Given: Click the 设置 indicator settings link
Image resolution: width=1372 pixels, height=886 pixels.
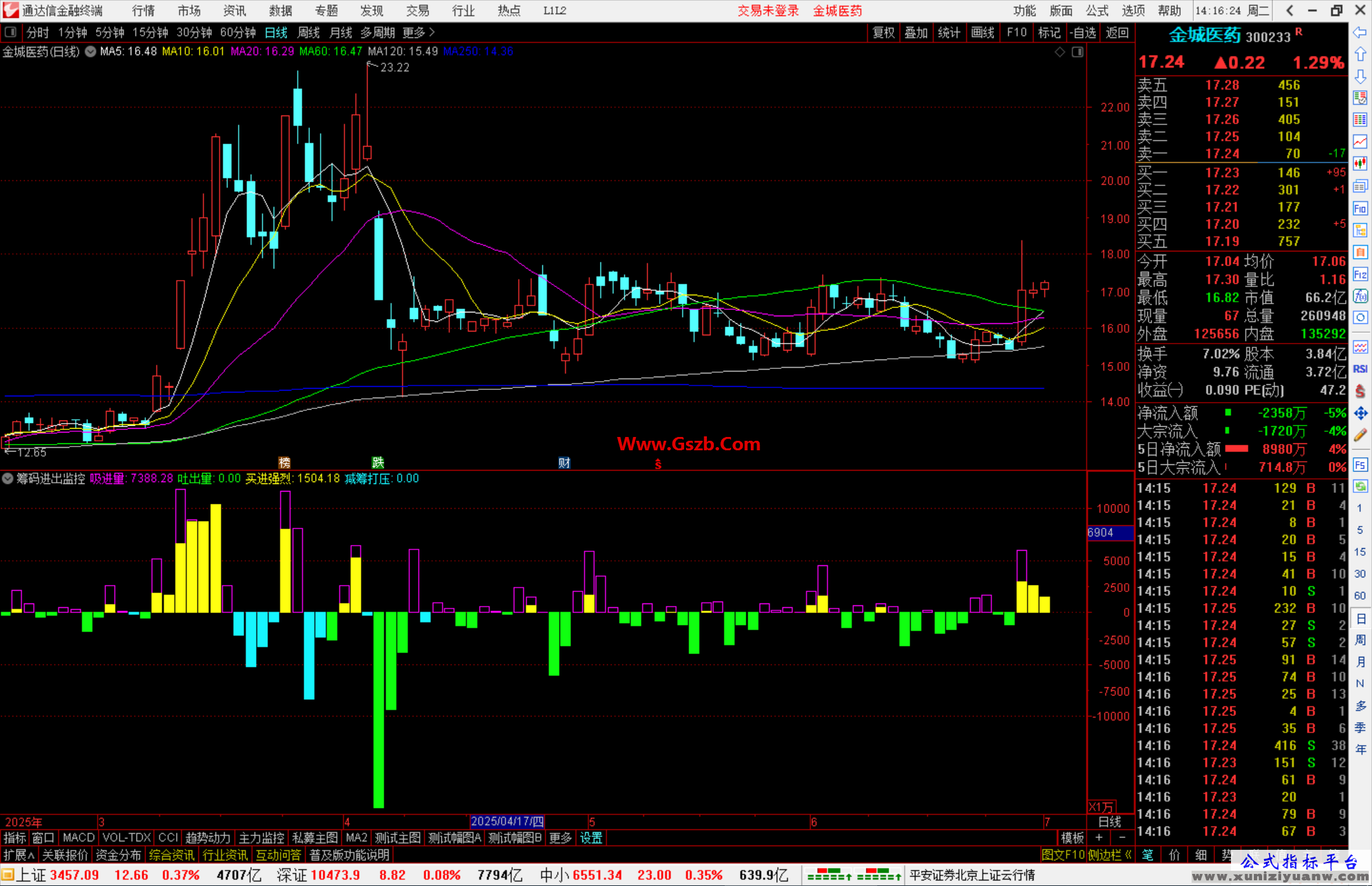Looking at the screenshot, I should tap(591, 838).
